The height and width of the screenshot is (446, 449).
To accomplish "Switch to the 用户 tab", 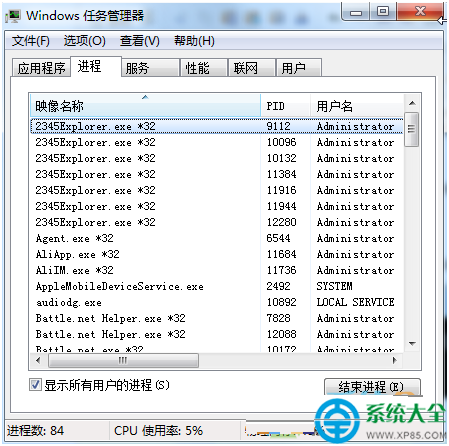I will (299, 68).
